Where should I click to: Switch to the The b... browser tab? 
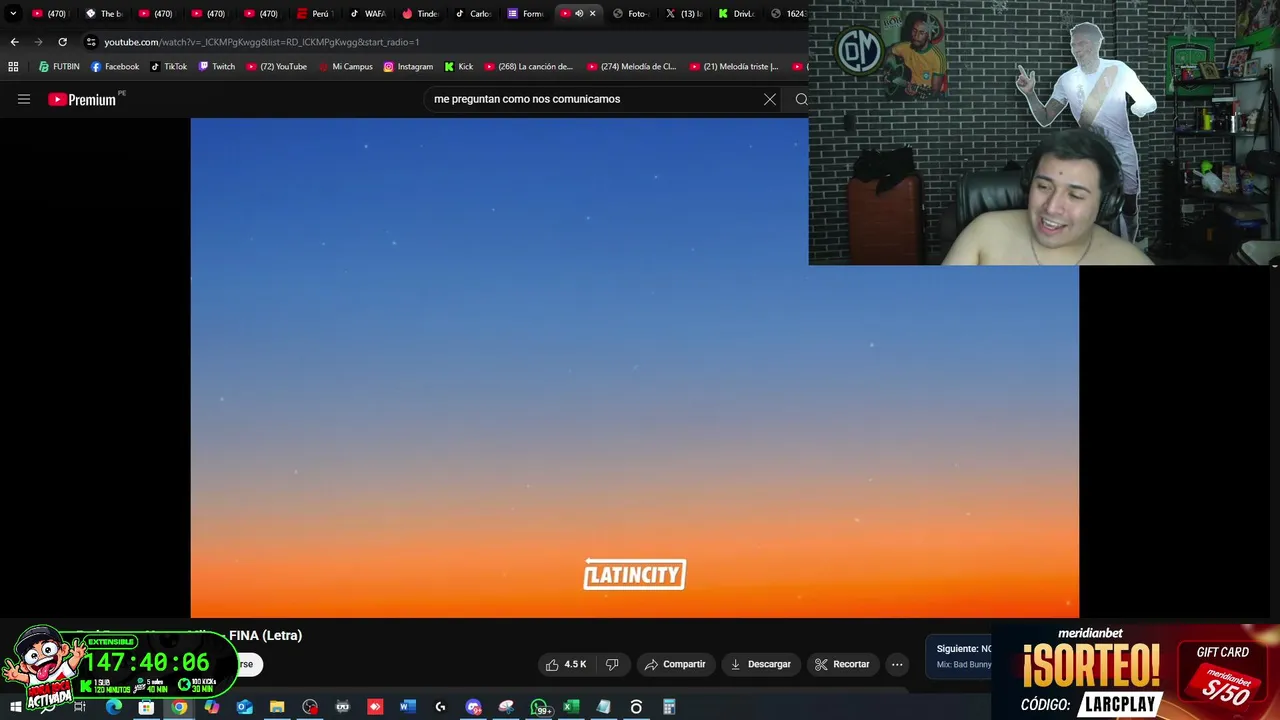(x=104, y=14)
